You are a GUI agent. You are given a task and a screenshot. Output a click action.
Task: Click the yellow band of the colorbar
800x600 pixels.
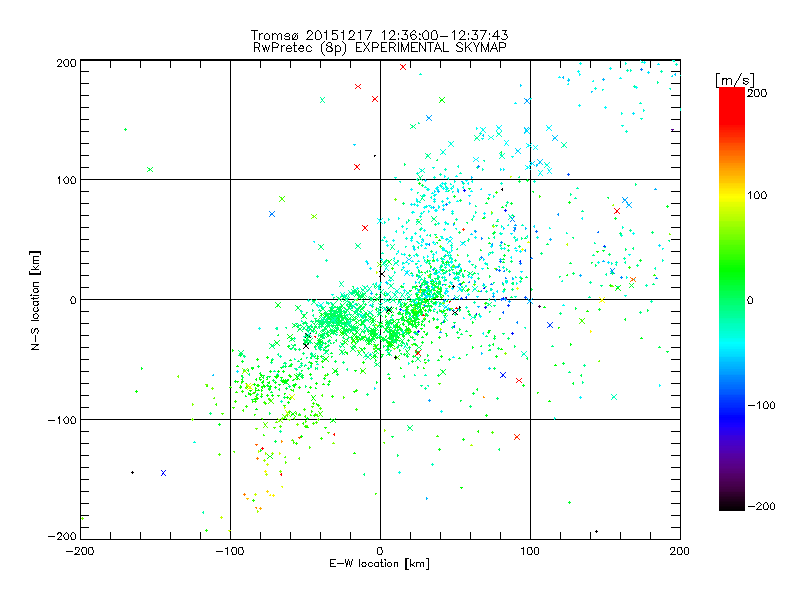[732, 195]
